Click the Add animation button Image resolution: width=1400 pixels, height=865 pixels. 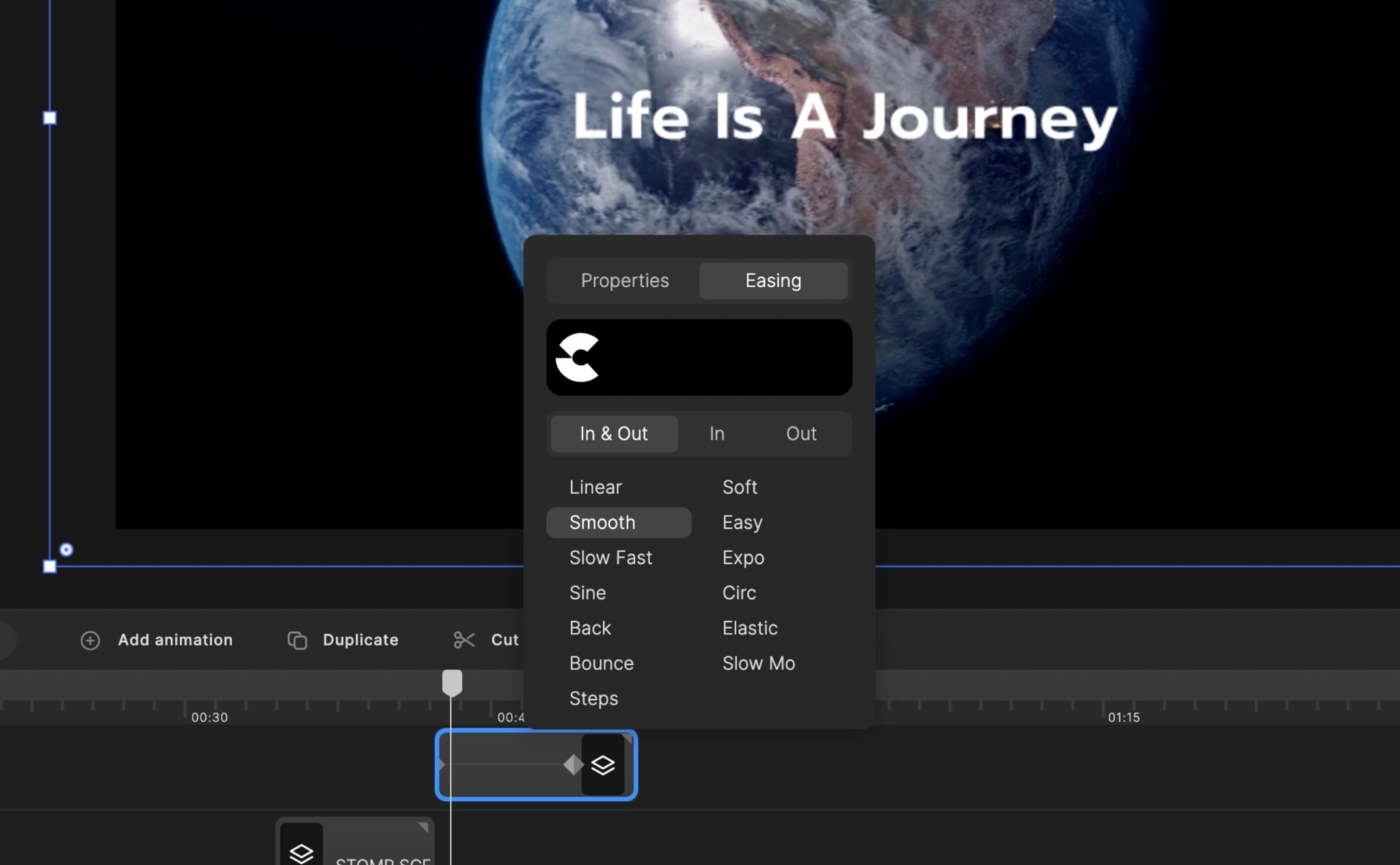175,640
